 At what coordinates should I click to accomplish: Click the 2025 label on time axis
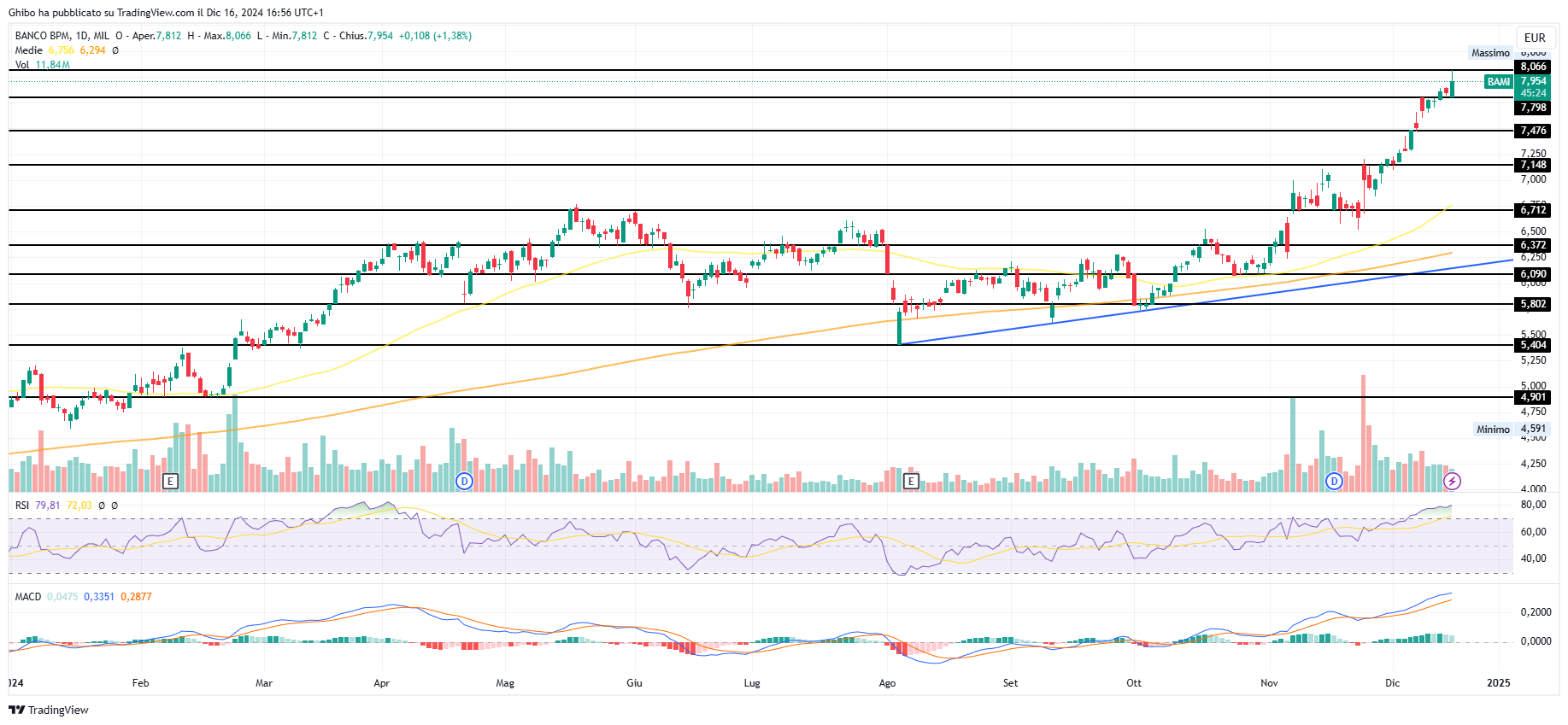coord(1499,683)
